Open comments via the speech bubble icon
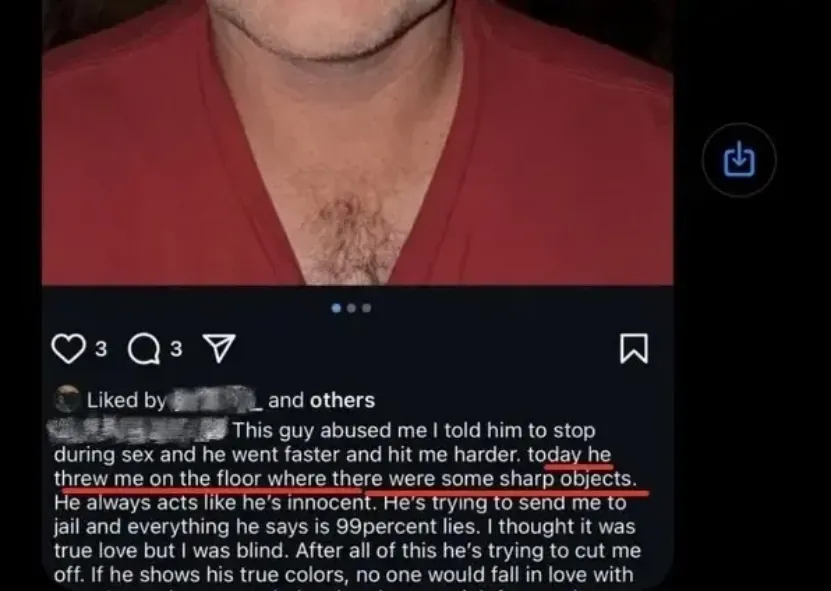 144,349
